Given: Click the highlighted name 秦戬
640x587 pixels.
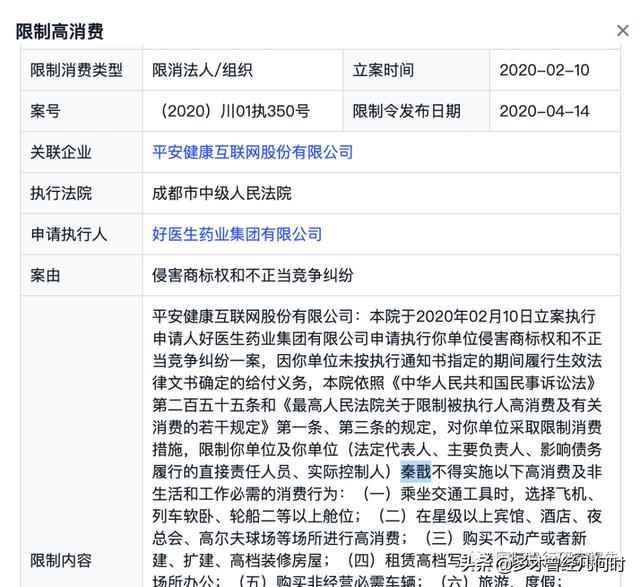Looking at the screenshot, I should pos(416,471).
